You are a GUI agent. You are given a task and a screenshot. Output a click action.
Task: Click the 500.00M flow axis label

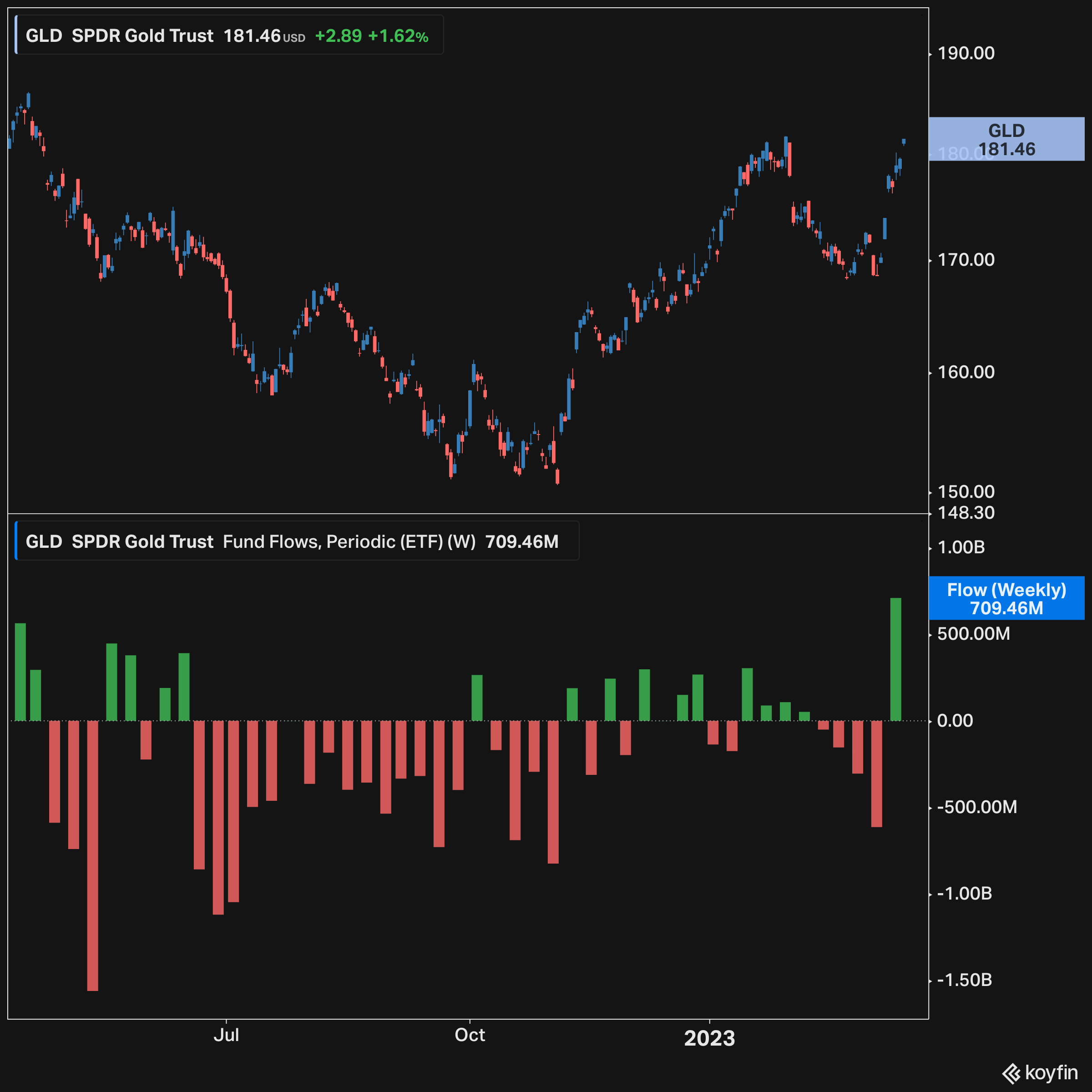coord(973,634)
